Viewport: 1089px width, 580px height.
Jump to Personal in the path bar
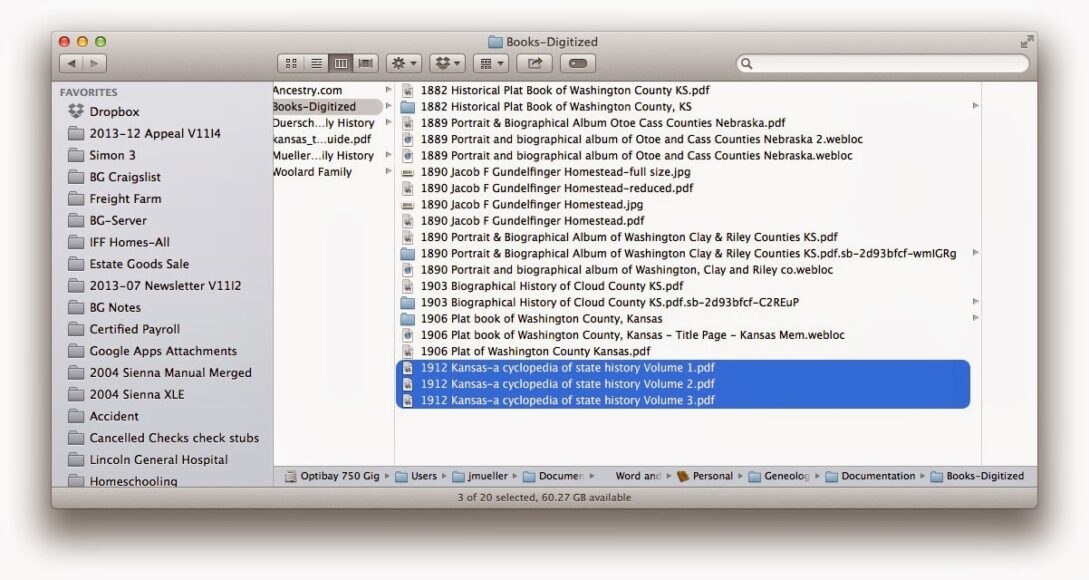[x=705, y=476]
